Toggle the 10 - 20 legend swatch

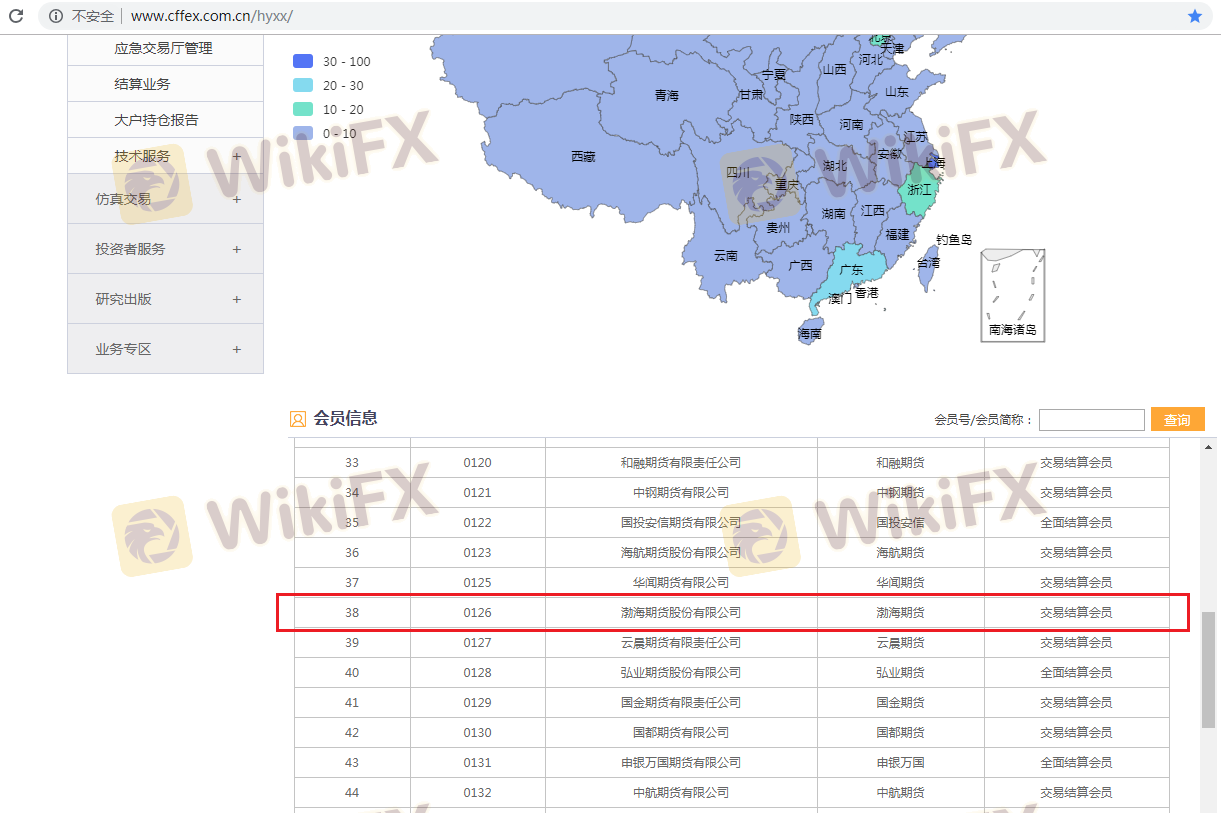coord(303,109)
